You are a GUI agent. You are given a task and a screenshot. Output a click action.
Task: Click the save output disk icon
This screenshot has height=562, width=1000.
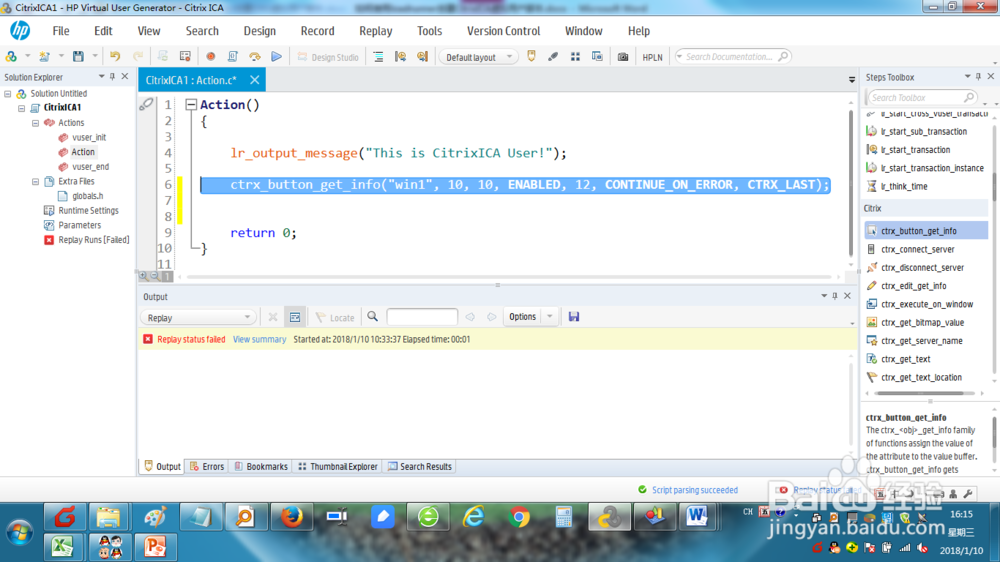pyautogui.click(x=574, y=316)
